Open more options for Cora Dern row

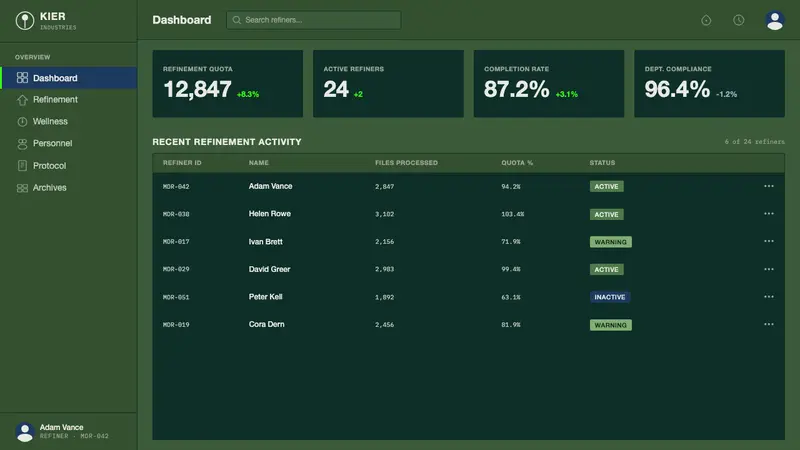click(x=769, y=324)
